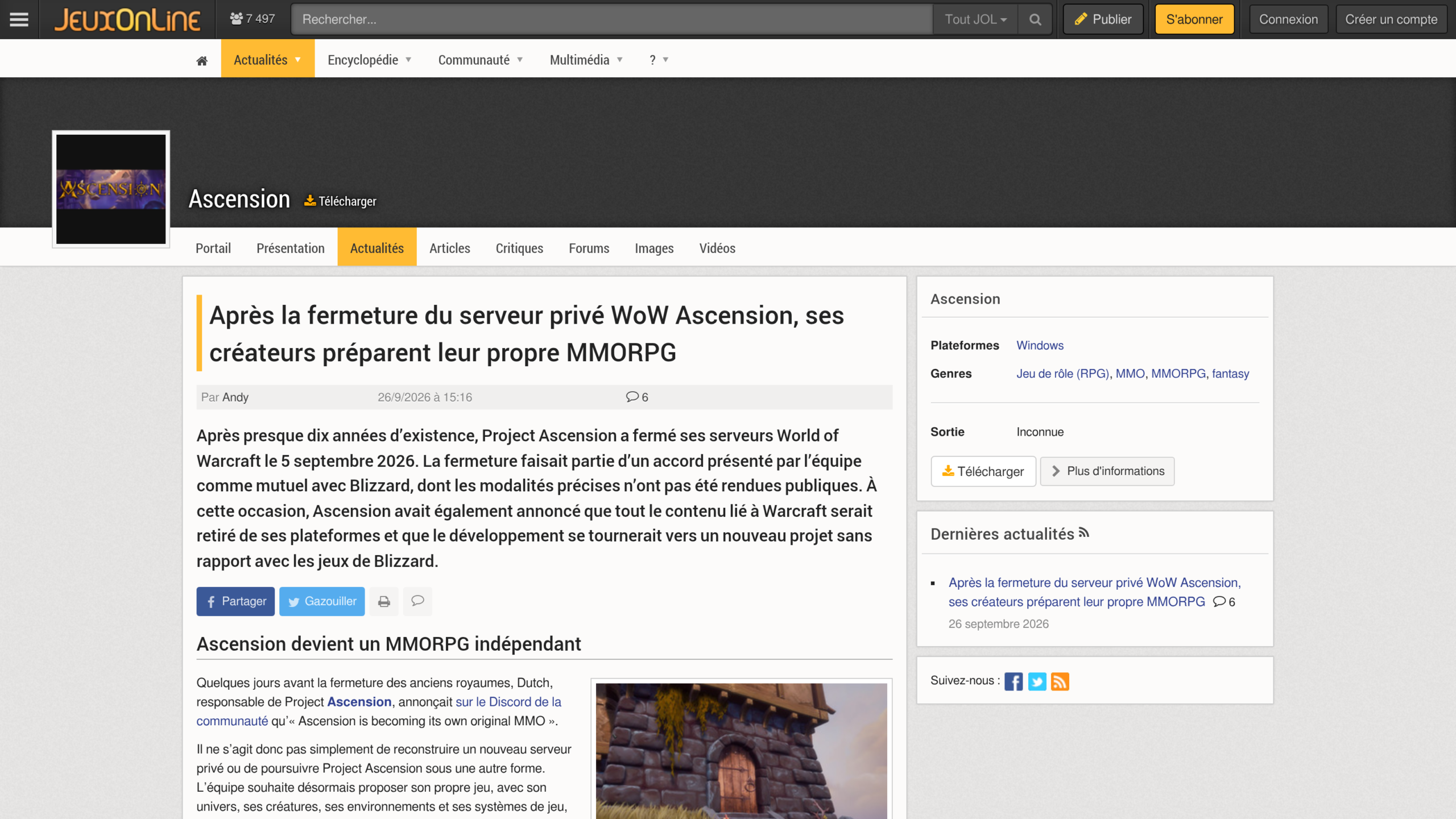Open the MMORPG genre link
This screenshot has width=1456, height=819.
[x=1178, y=374]
